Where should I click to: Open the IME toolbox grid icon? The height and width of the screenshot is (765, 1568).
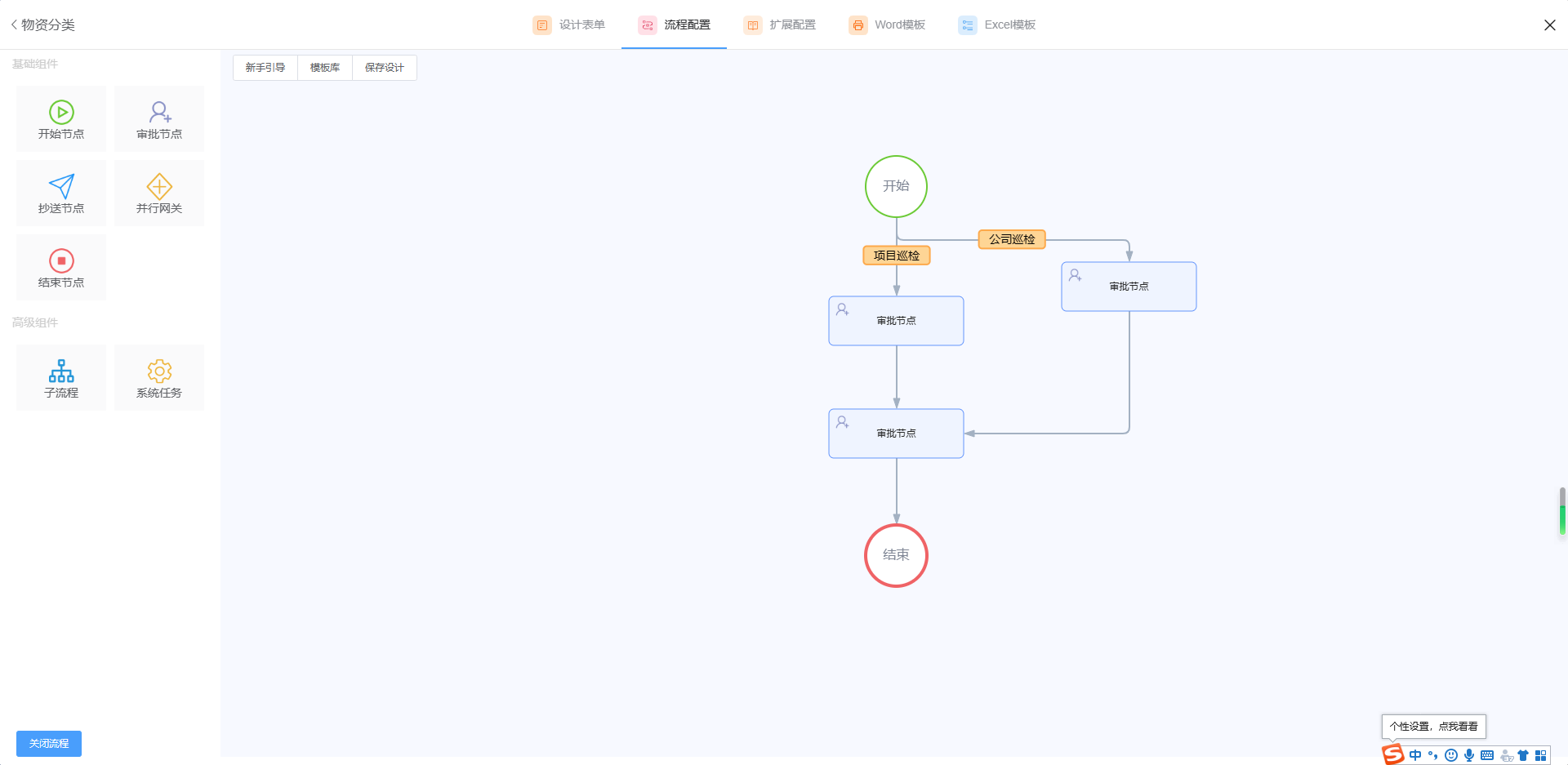tap(1541, 755)
